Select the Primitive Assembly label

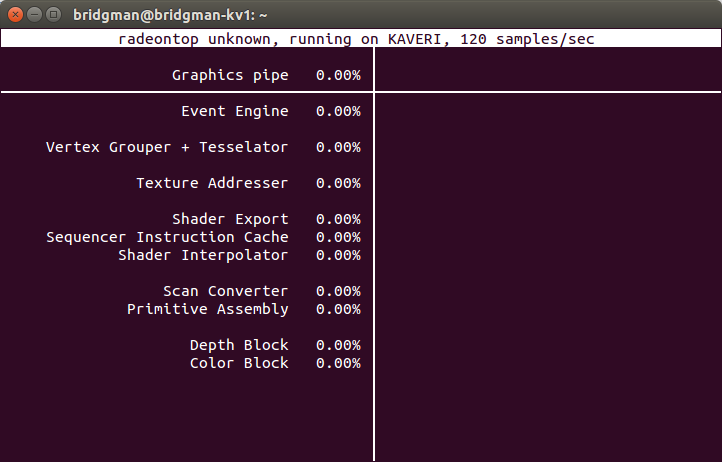point(208,309)
